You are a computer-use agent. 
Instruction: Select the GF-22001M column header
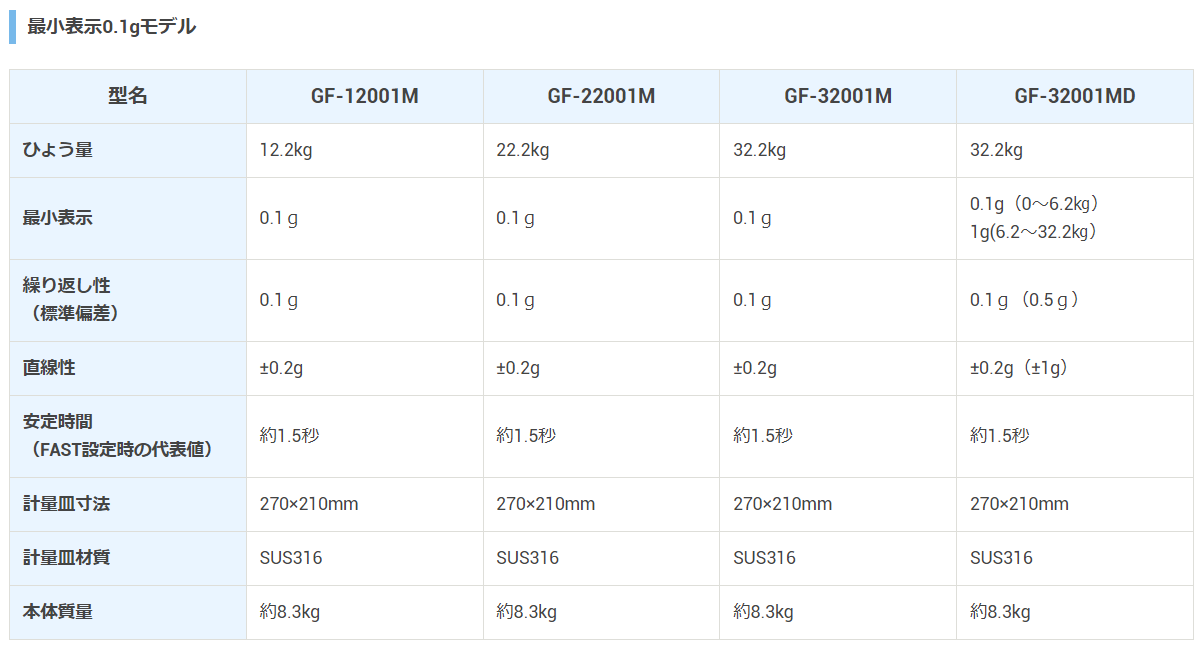coord(601,97)
